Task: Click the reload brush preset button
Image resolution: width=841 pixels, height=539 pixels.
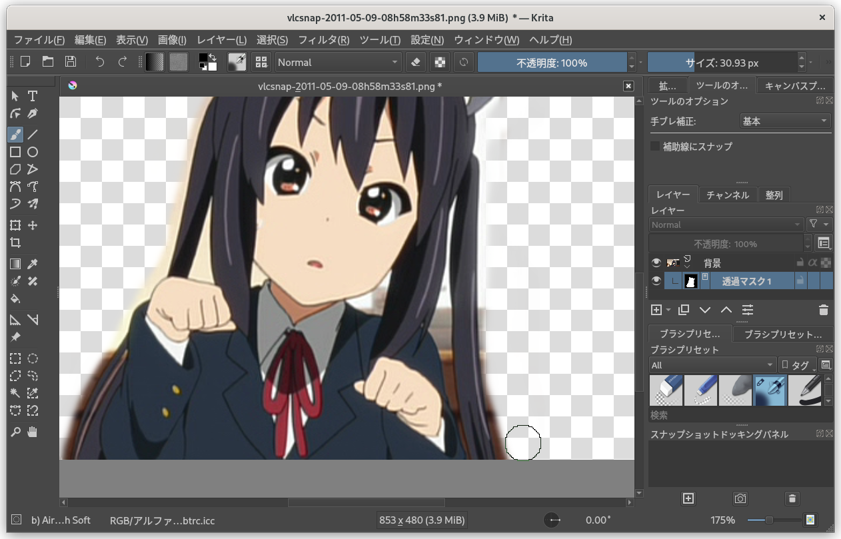Action: click(463, 62)
